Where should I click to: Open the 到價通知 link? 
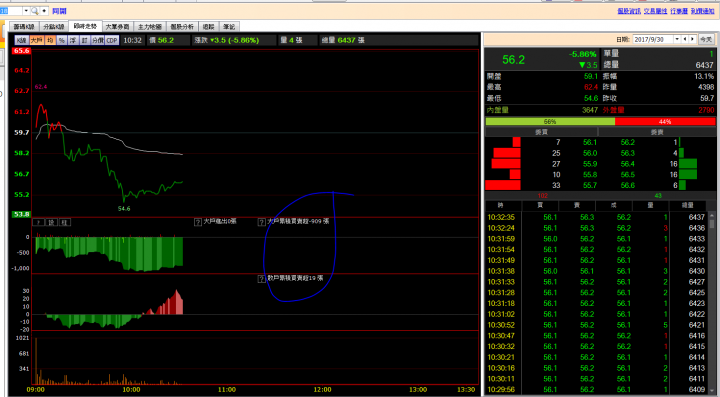(703, 11)
